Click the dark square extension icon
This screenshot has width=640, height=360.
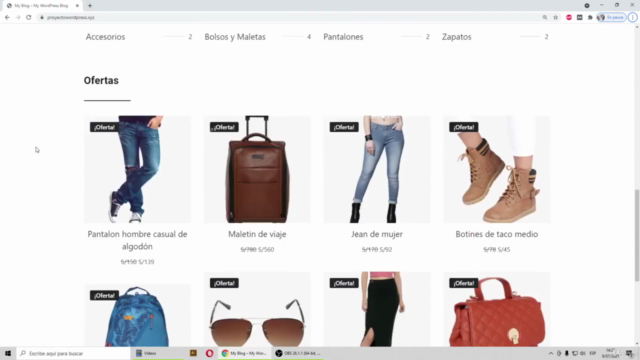coord(580,18)
